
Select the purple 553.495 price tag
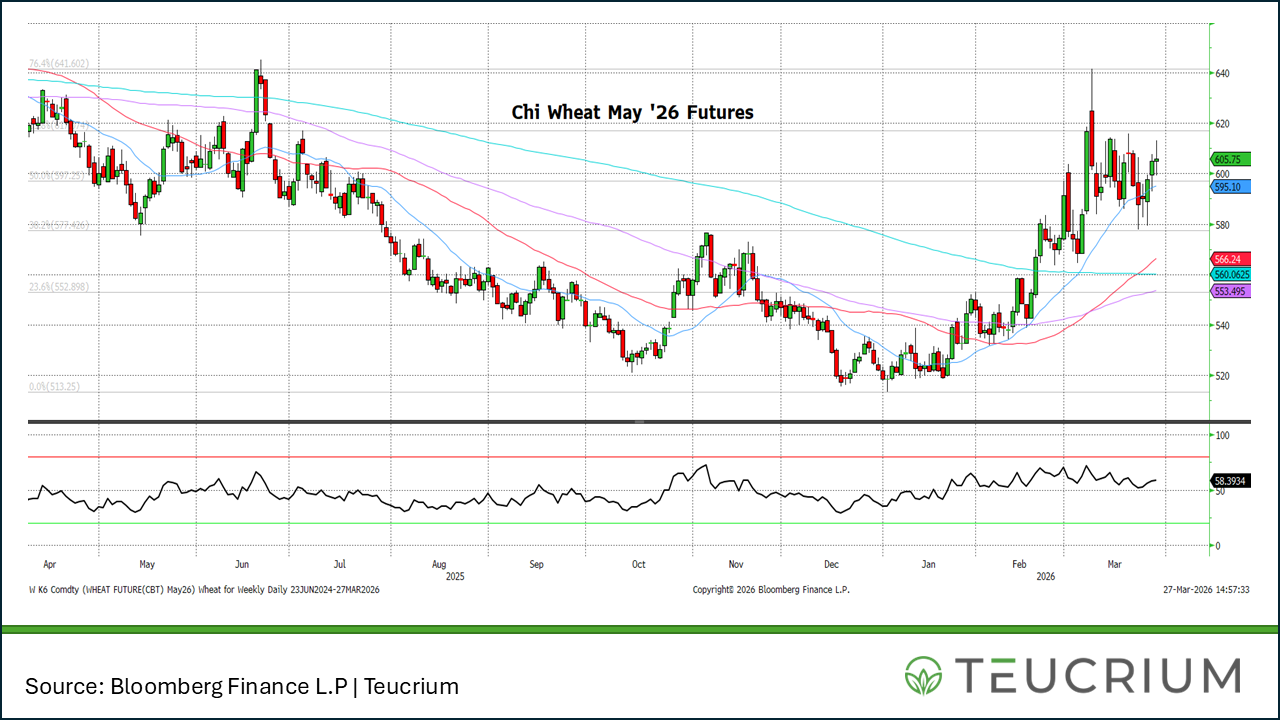pyautogui.click(x=1231, y=290)
